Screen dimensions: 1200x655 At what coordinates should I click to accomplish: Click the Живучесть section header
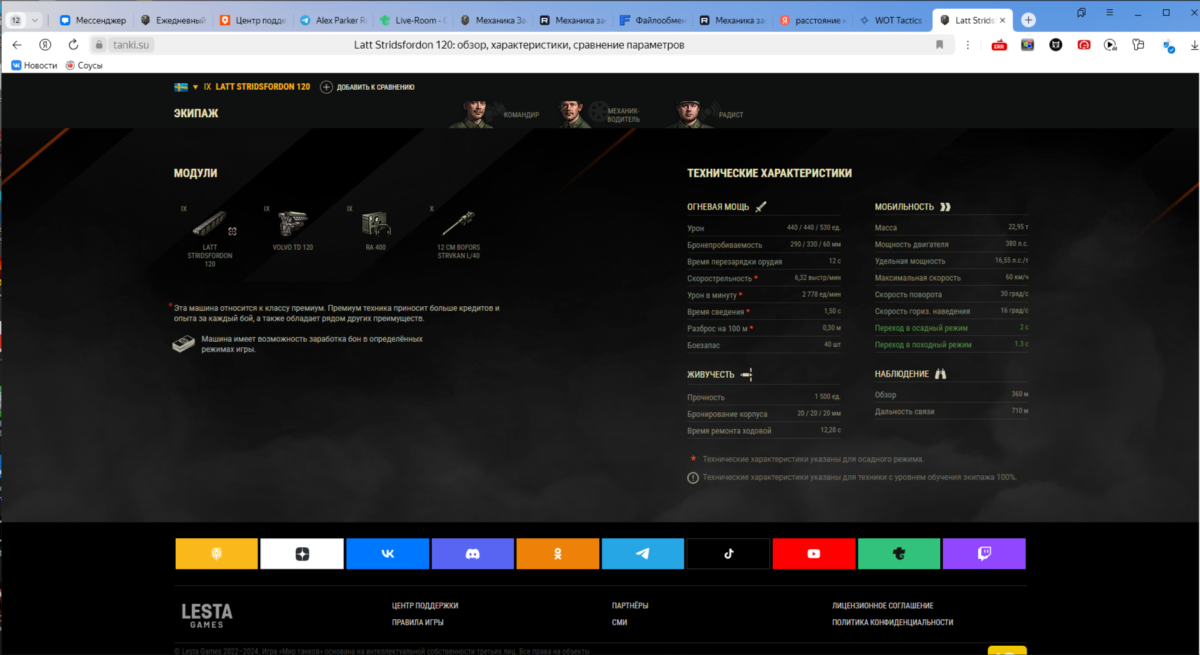pos(720,375)
